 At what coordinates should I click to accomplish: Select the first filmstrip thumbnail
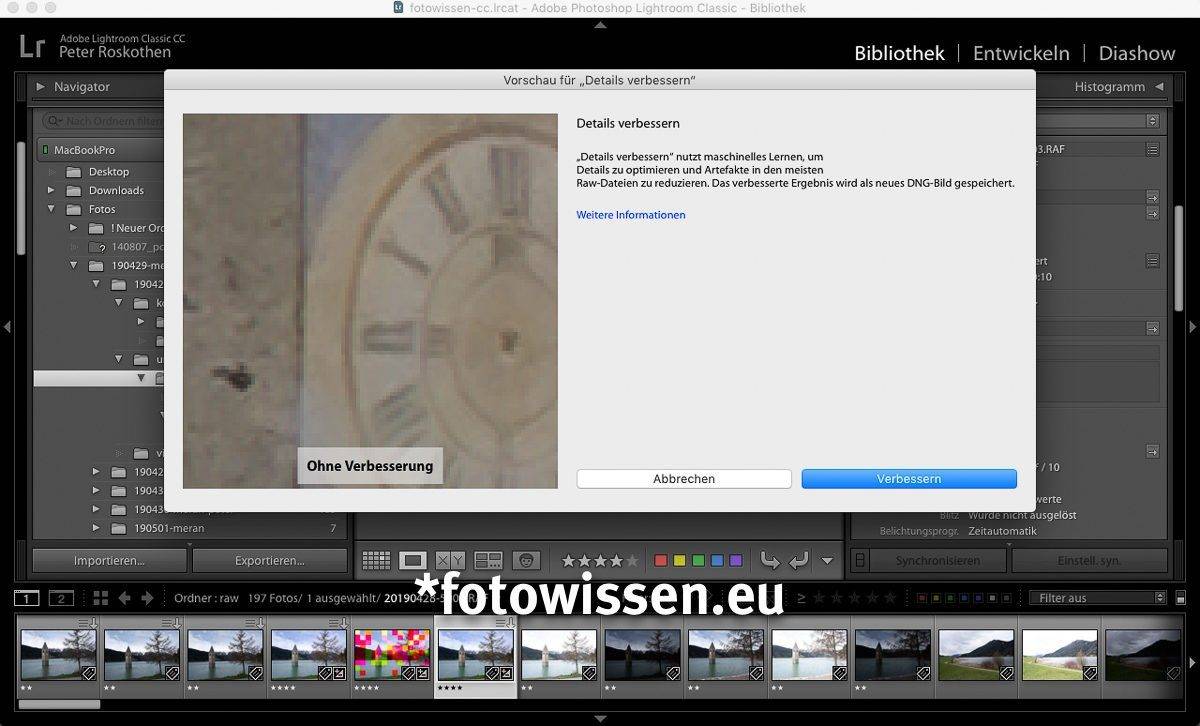tap(58, 655)
